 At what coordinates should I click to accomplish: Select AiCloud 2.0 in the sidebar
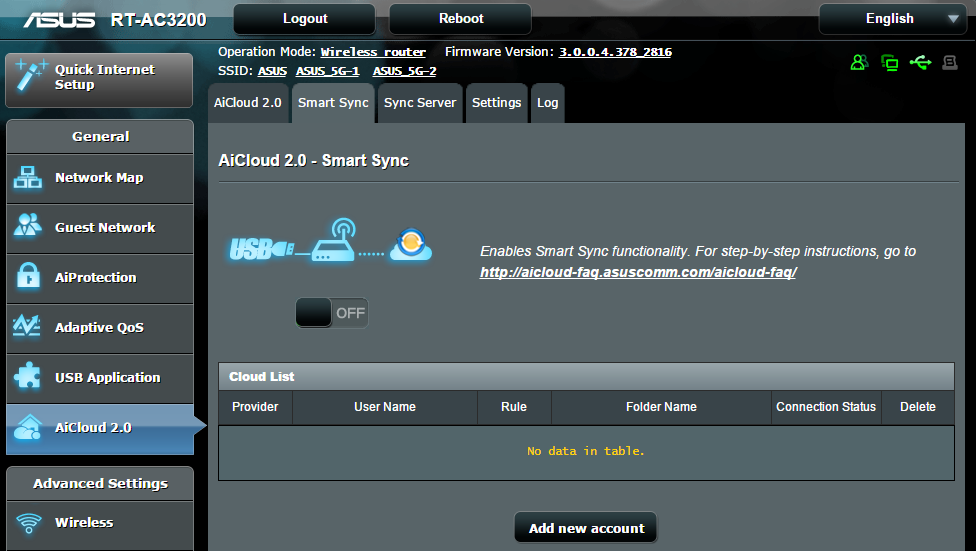[100, 428]
